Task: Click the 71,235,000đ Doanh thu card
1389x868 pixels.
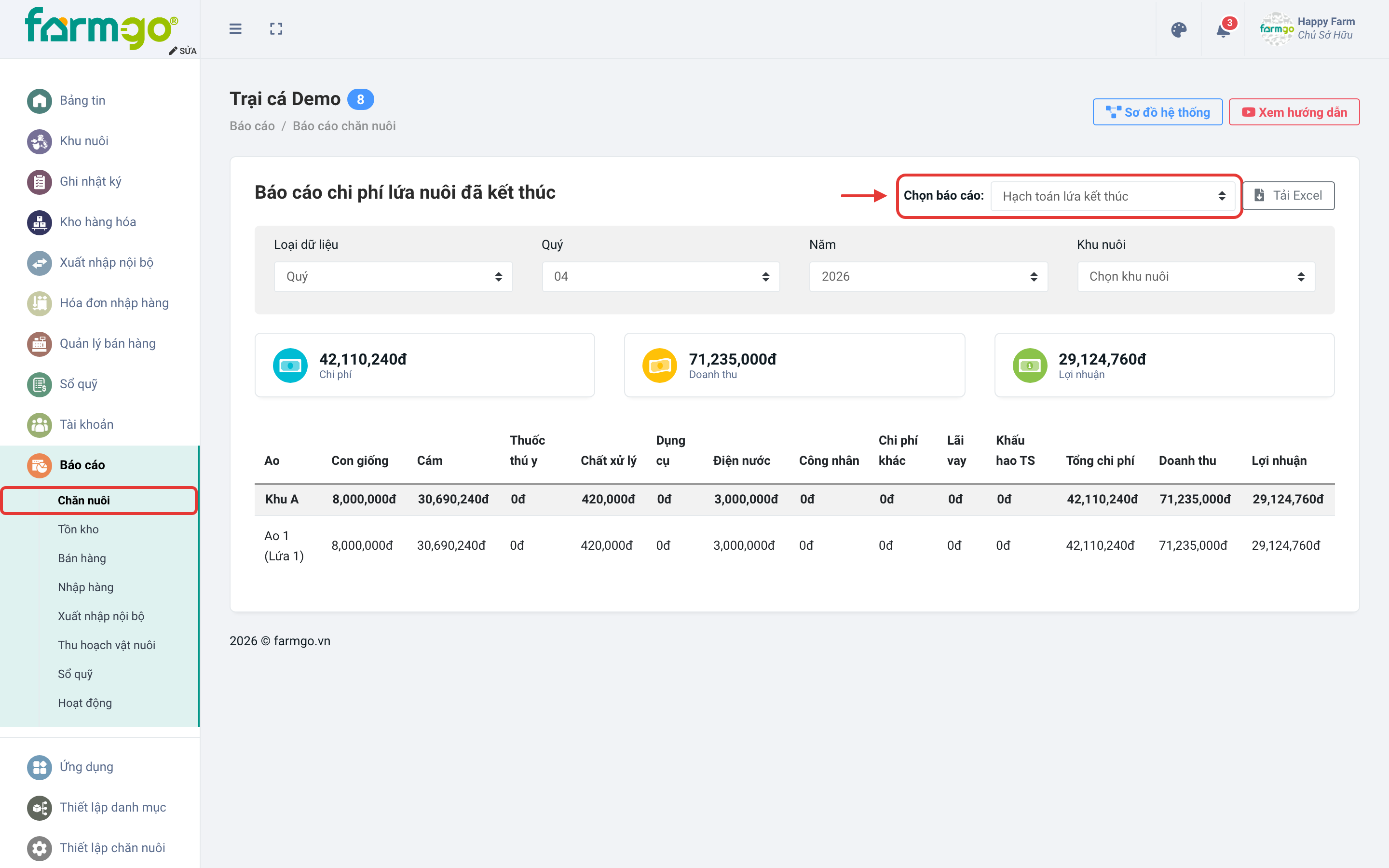Action: (794, 365)
